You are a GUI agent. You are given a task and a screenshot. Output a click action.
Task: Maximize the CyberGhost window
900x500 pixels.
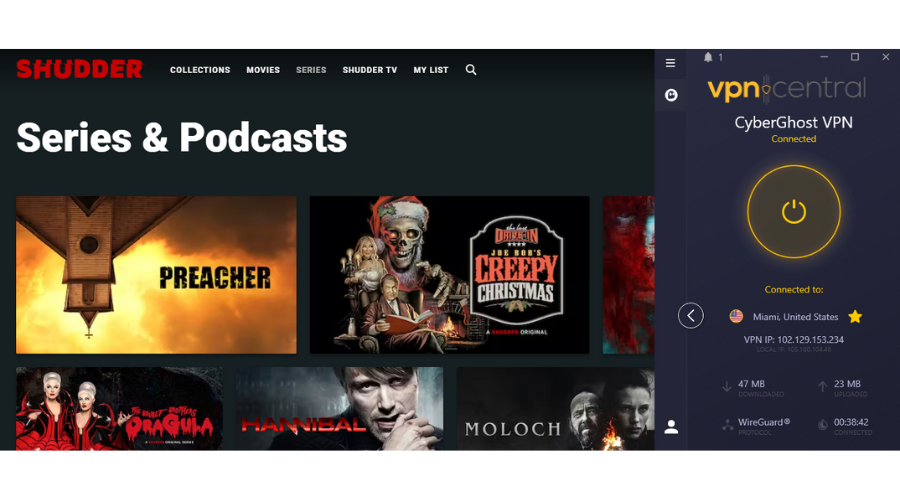[x=855, y=57]
